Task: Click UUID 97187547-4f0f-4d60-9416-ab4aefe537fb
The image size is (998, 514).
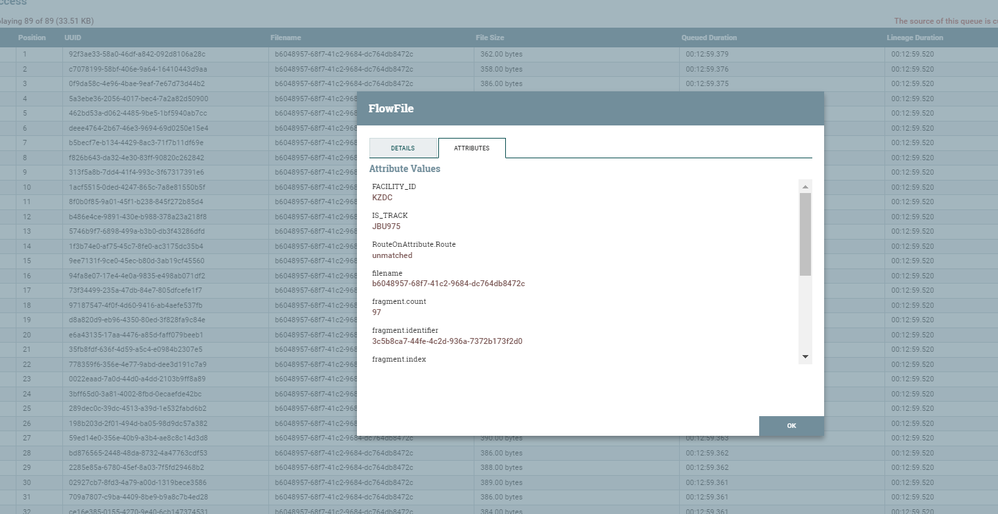Action: (x=137, y=305)
